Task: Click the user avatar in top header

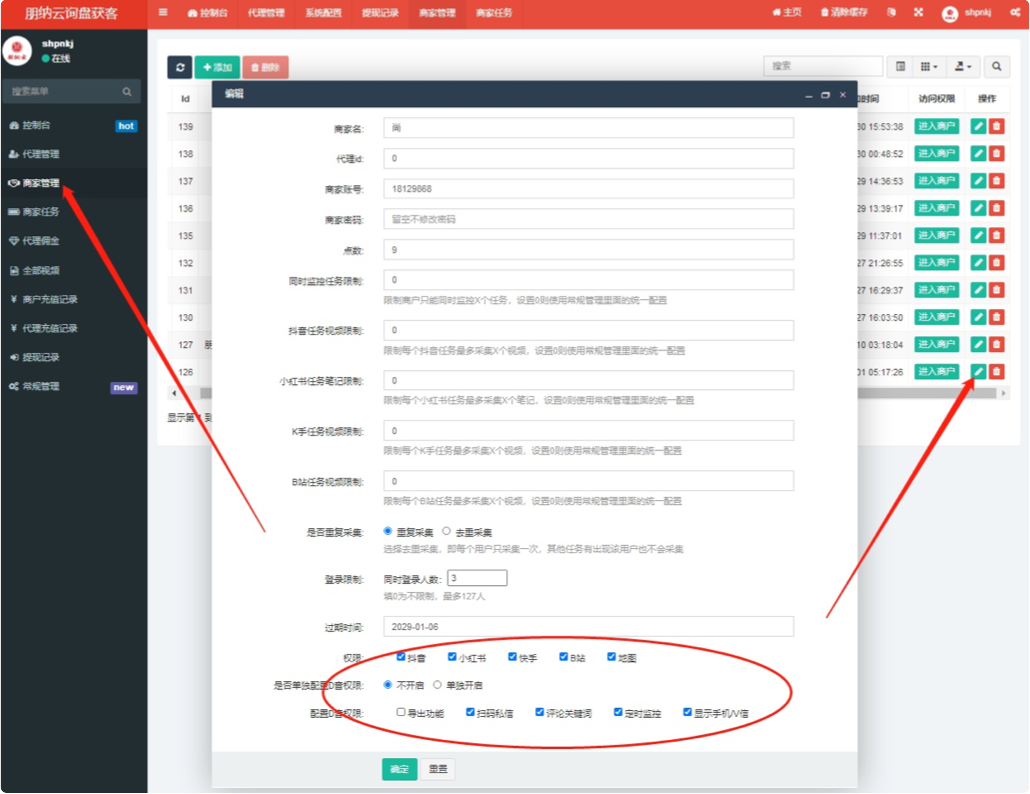Action: (x=950, y=13)
